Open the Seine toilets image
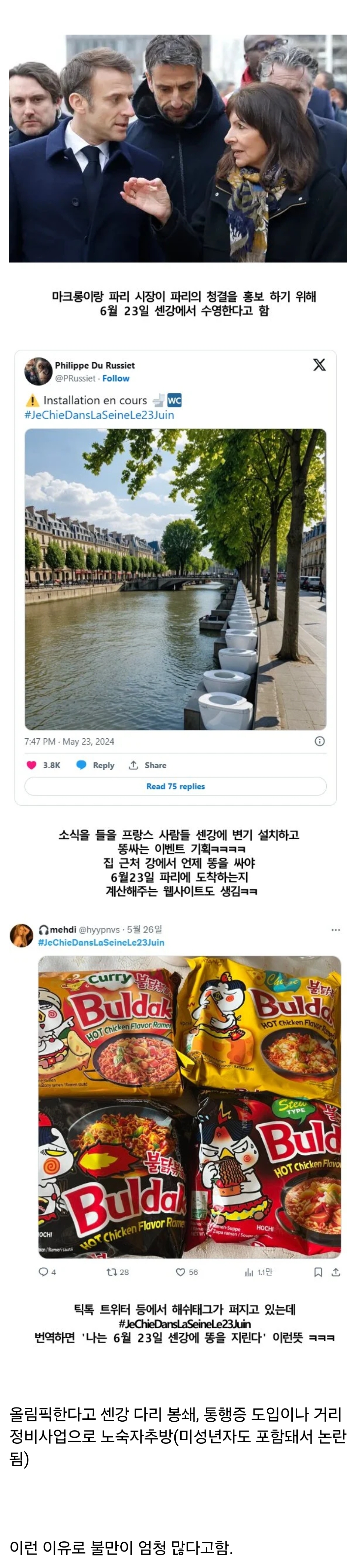The width and height of the screenshot is (356, 1568). pyautogui.click(x=175, y=579)
